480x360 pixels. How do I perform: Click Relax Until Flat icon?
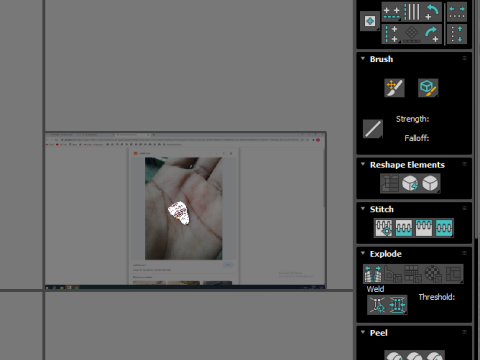coord(410,183)
